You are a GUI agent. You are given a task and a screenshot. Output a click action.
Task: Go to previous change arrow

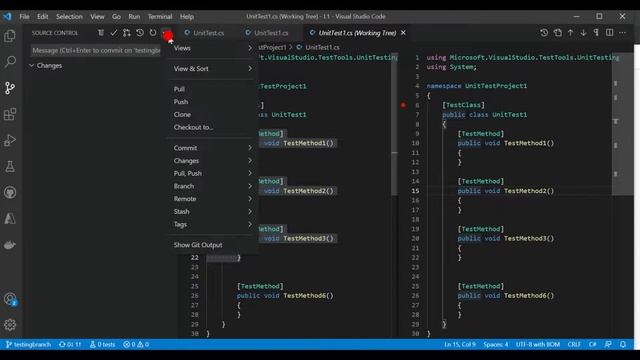coord(571,33)
